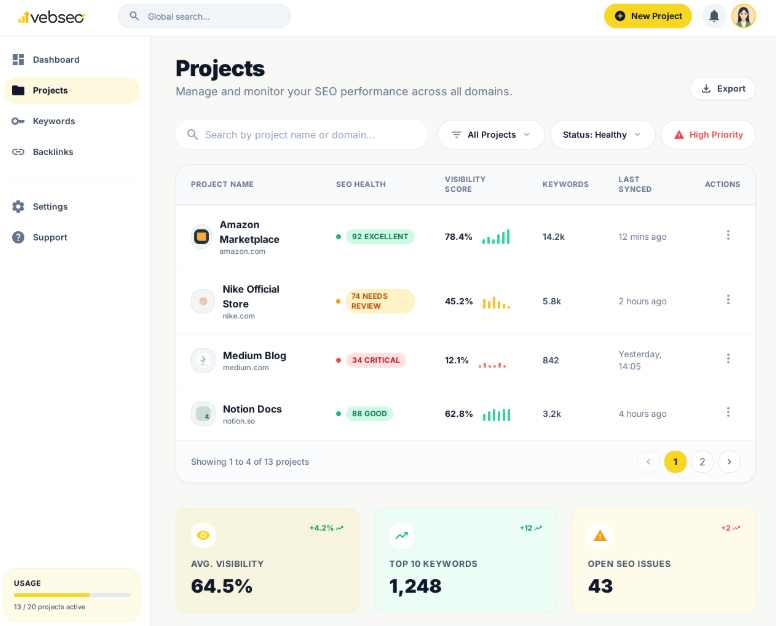
Task: Click Showing 1 to 4 of 13 projects text
Action: click(x=250, y=462)
